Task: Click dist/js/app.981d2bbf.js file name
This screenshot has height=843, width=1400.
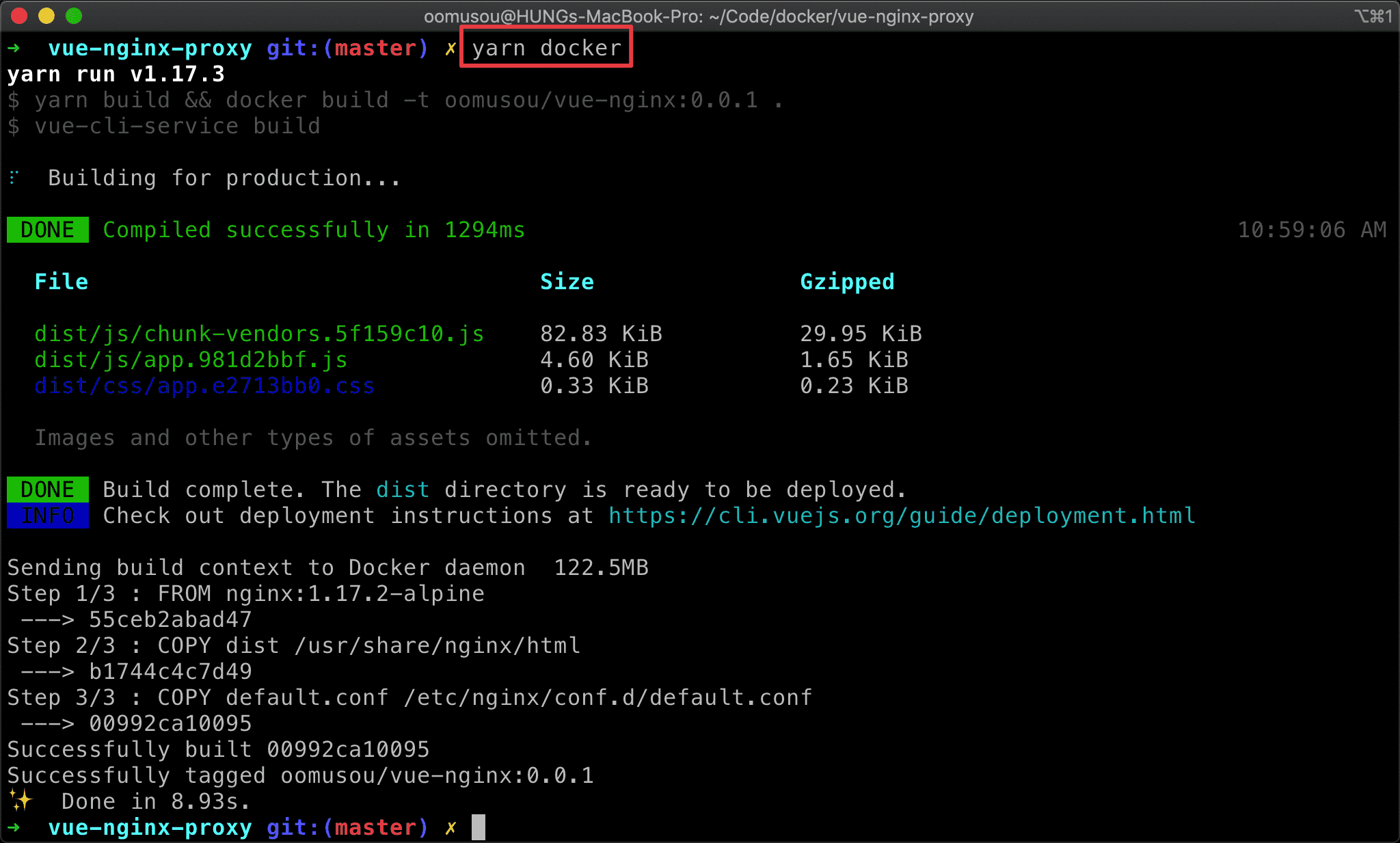Action: click(191, 360)
